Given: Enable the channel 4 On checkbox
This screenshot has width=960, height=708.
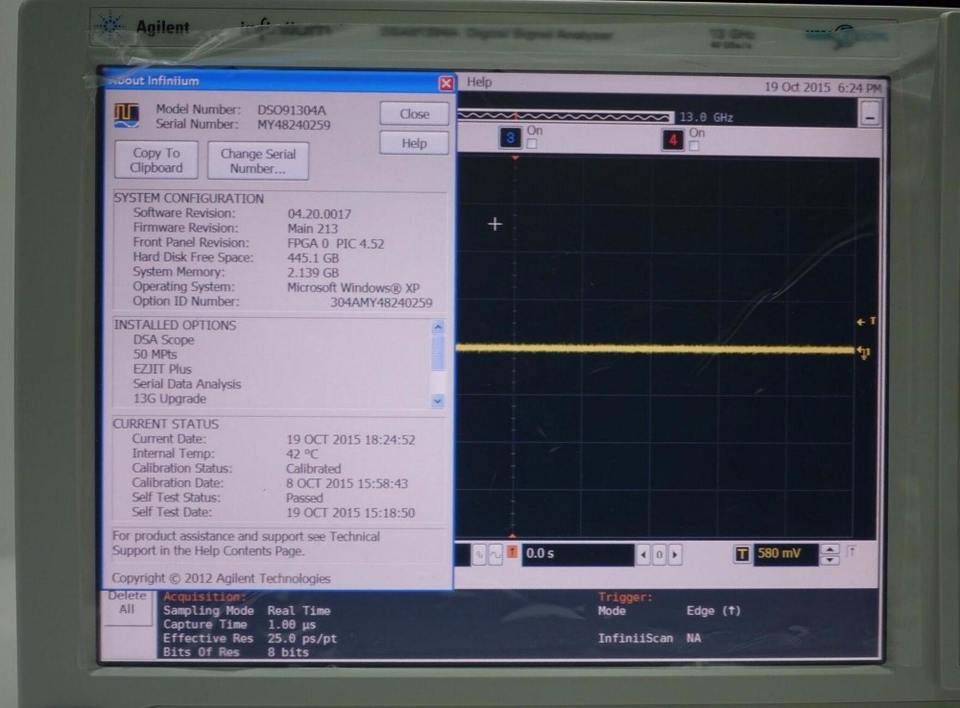Looking at the screenshot, I should [x=694, y=146].
